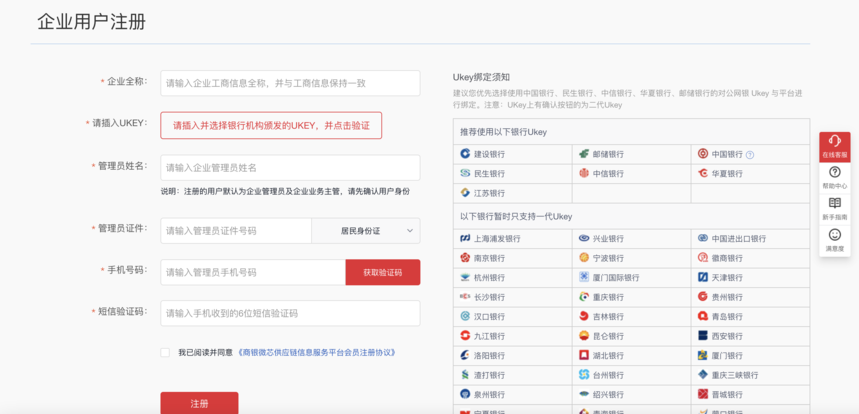Focus the 管理员证件 number input field
The height and width of the screenshot is (414, 859).
pyautogui.click(x=236, y=231)
